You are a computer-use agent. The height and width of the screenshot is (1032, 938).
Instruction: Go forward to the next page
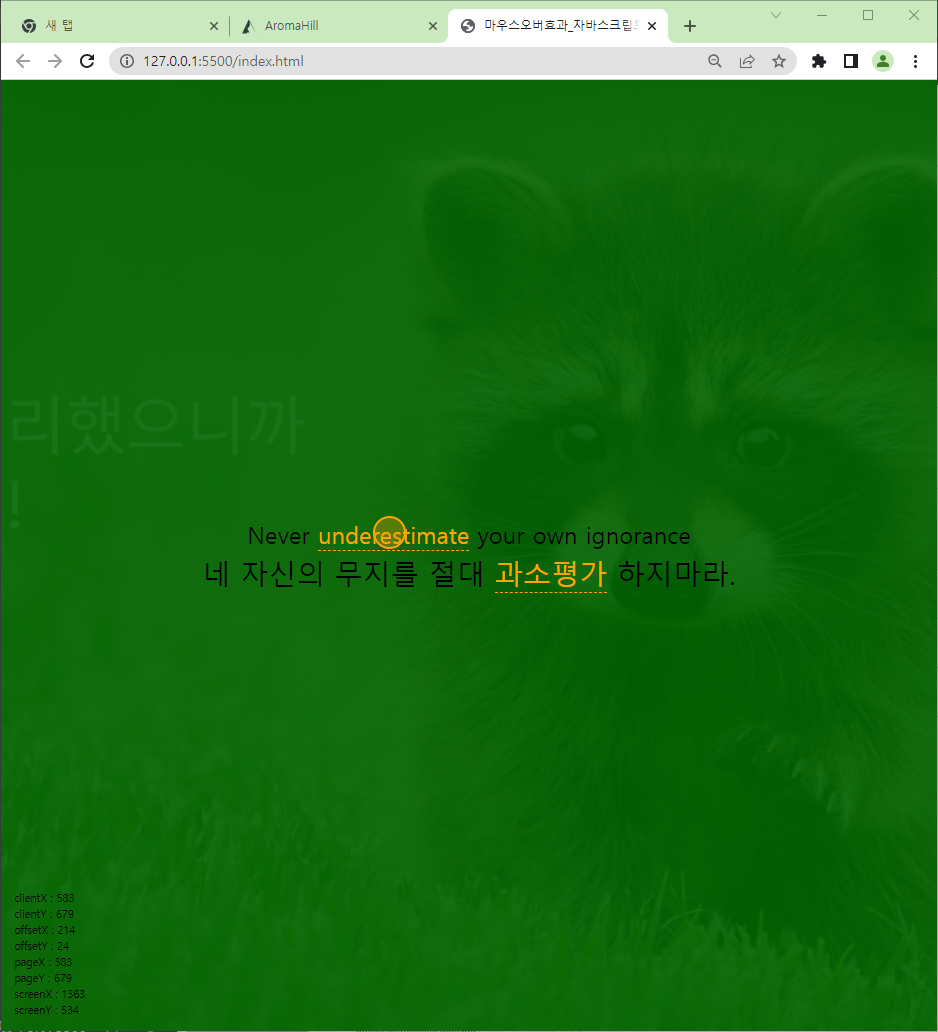coord(55,61)
